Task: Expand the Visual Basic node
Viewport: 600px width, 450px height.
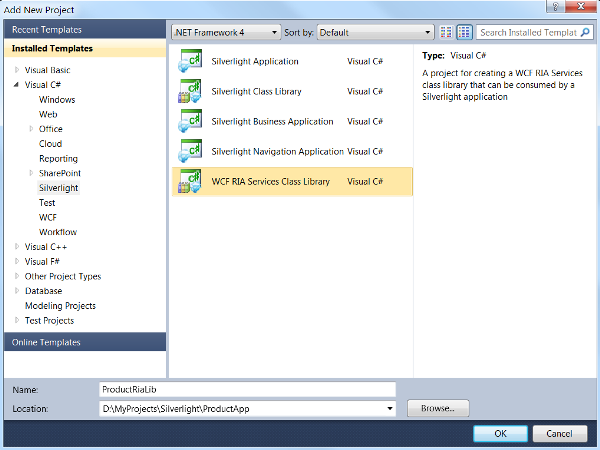Action: click(16, 70)
